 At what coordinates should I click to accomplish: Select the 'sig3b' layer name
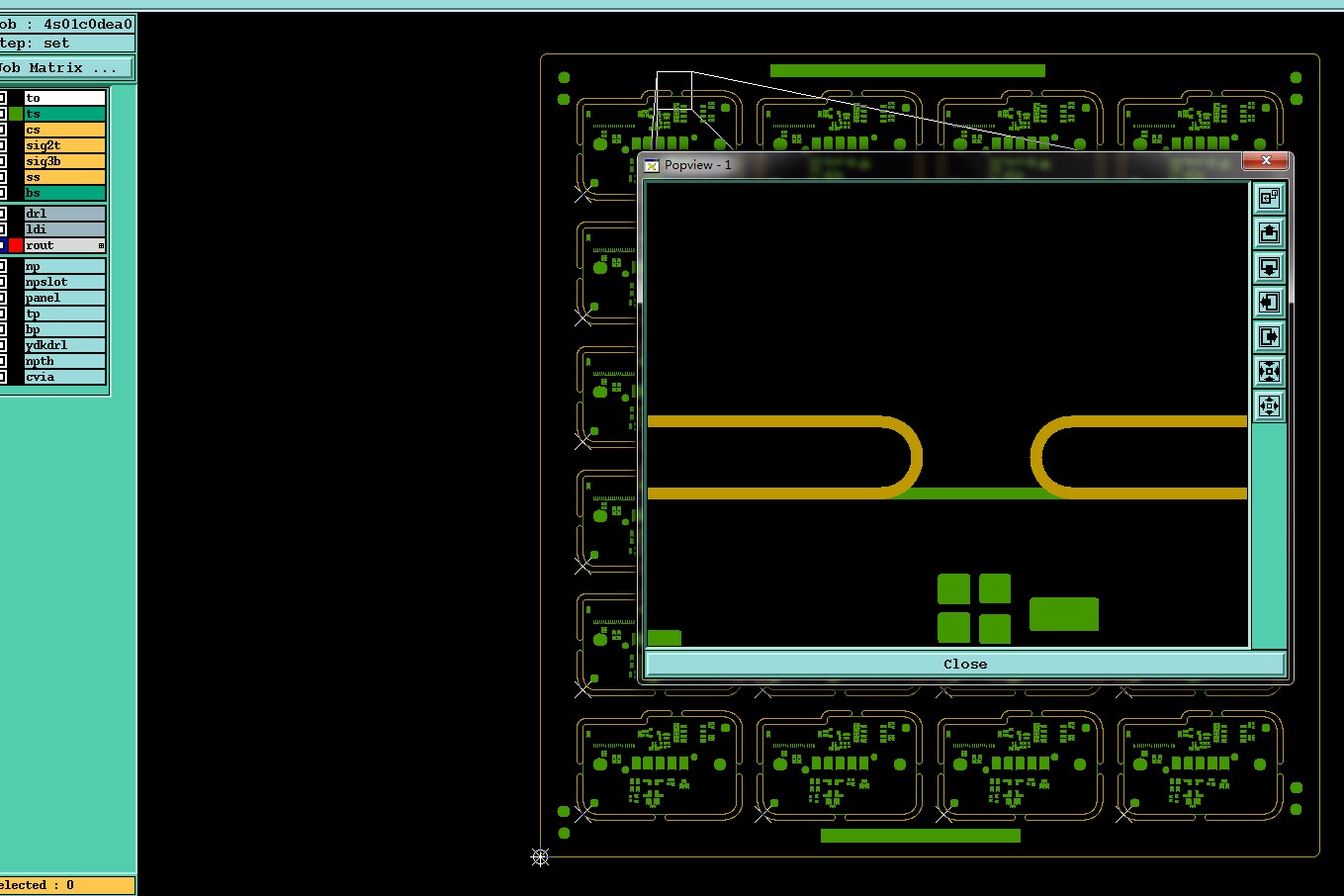click(x=65, y=161)
